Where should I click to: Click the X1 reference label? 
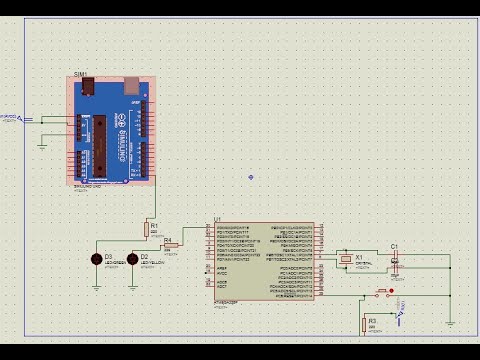click(x=359, y=257)
